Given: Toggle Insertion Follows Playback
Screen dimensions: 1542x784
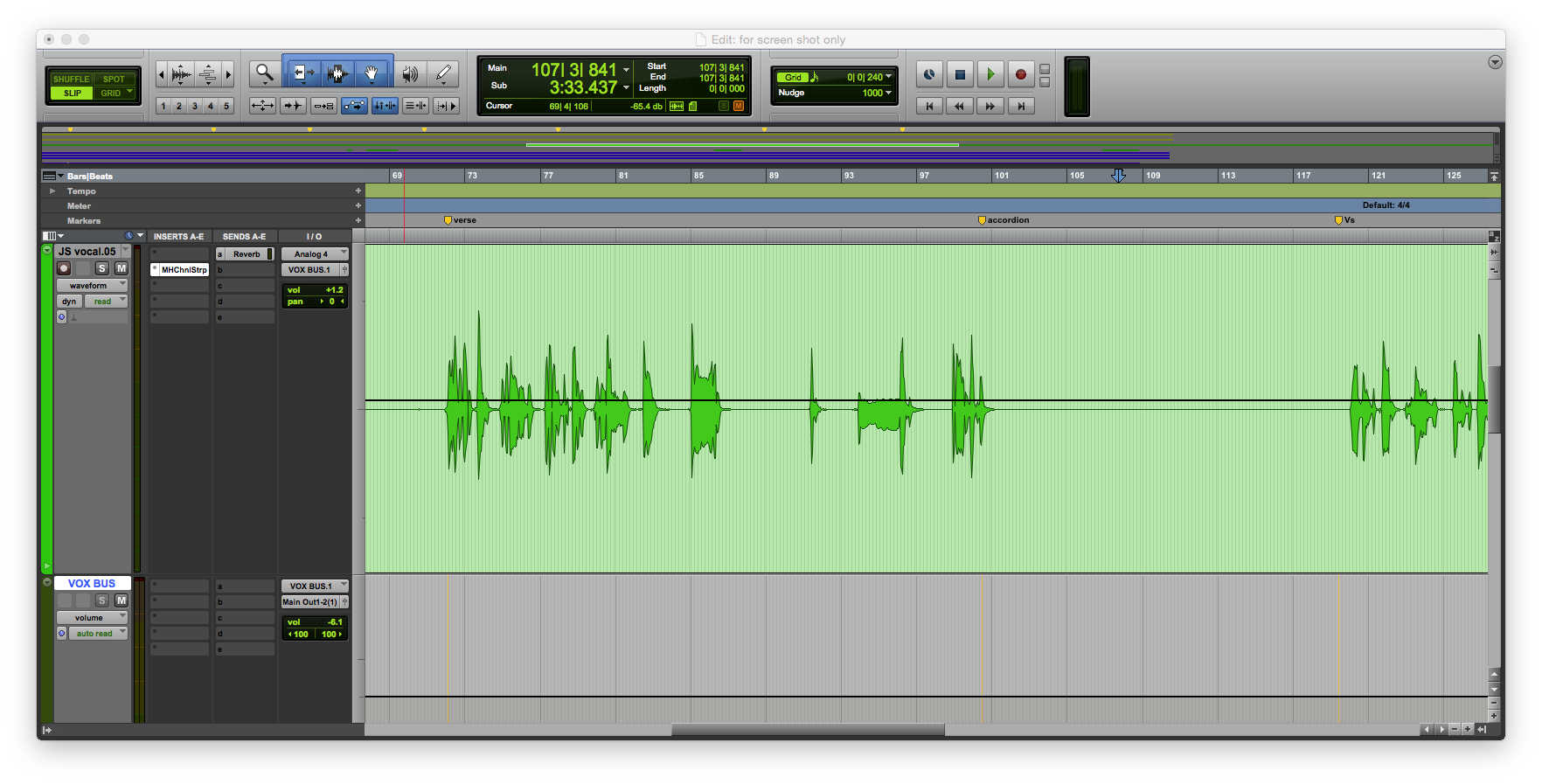Looking at the screenshot, I should [x=446, y=106].
